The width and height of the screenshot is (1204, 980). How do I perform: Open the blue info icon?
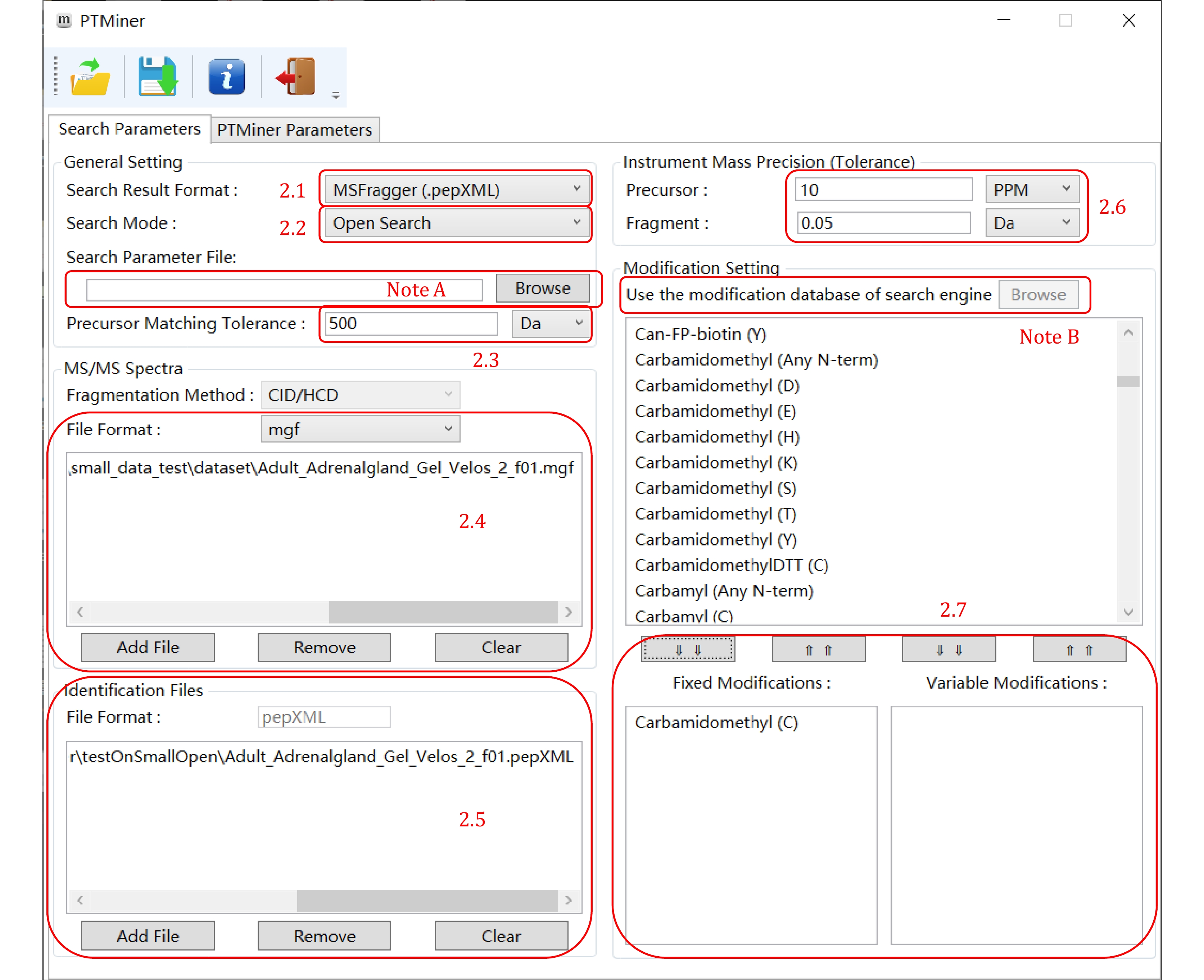click(x=226, y=76)
